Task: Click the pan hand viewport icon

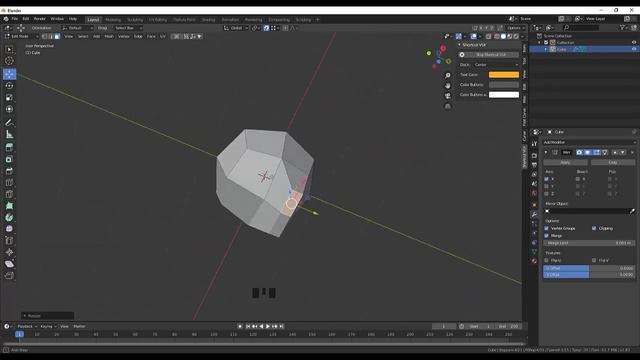Action: coord(448,86)
